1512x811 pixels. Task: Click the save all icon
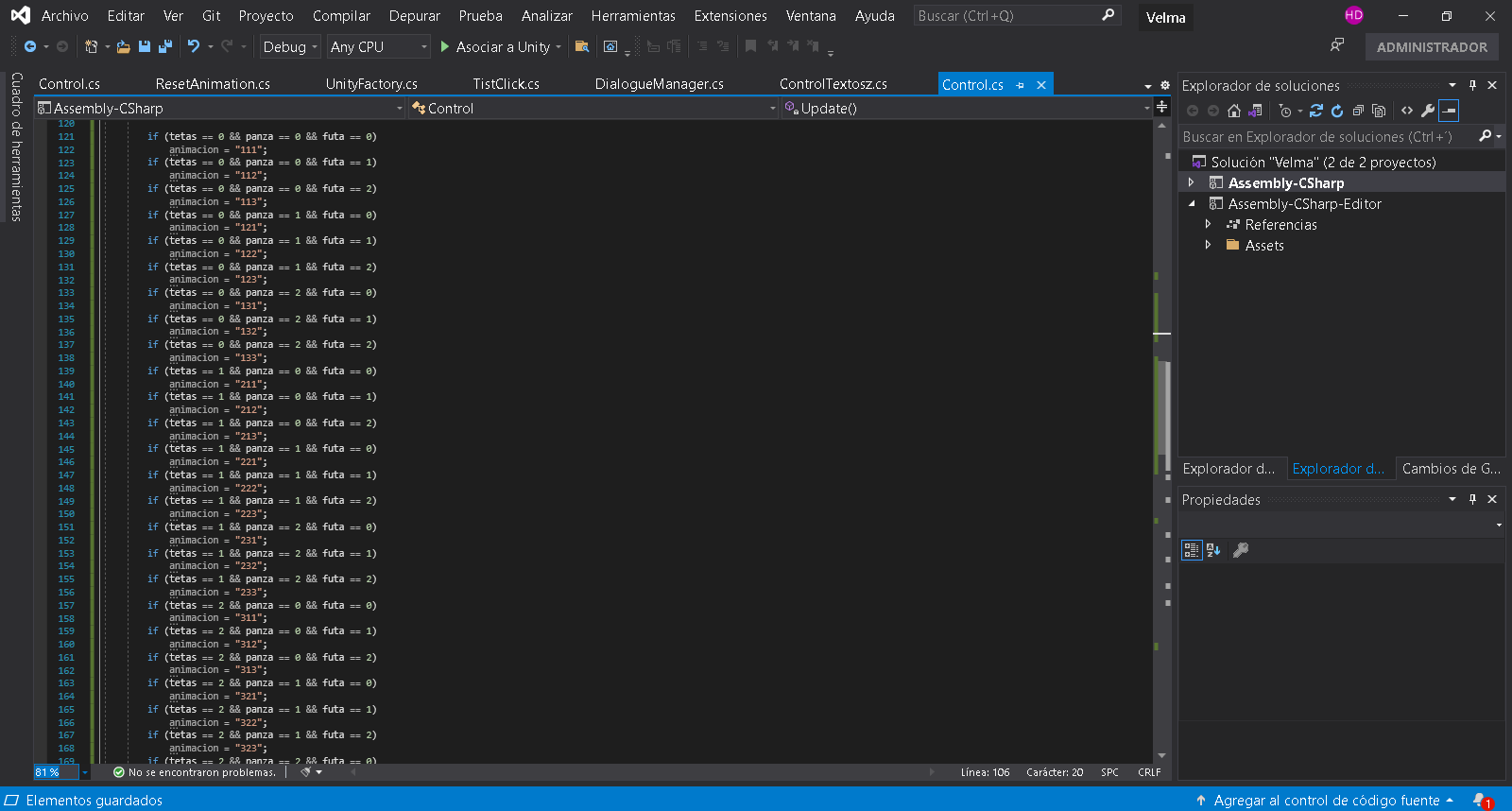[165, 46]
